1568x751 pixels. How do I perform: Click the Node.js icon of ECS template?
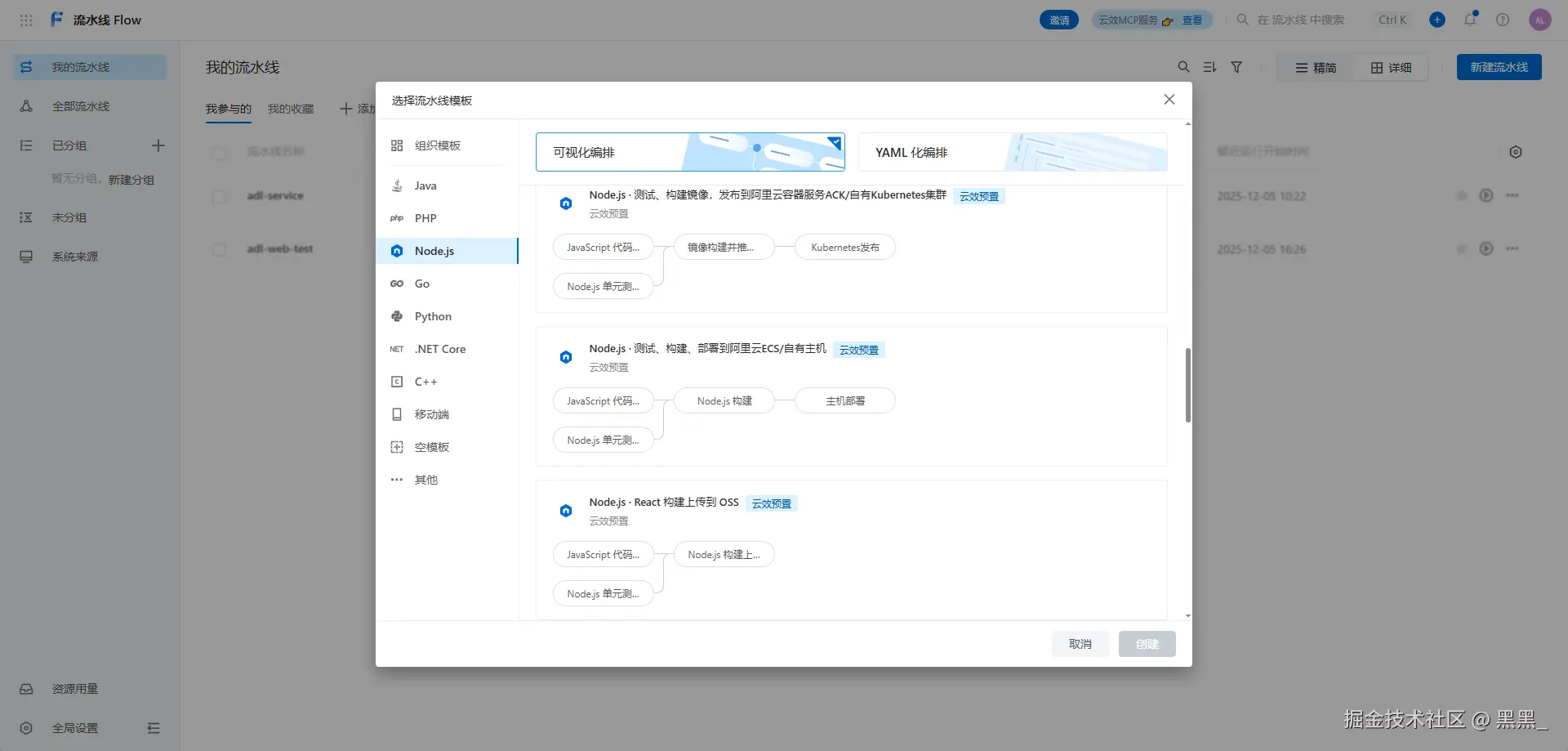point(566,357)
